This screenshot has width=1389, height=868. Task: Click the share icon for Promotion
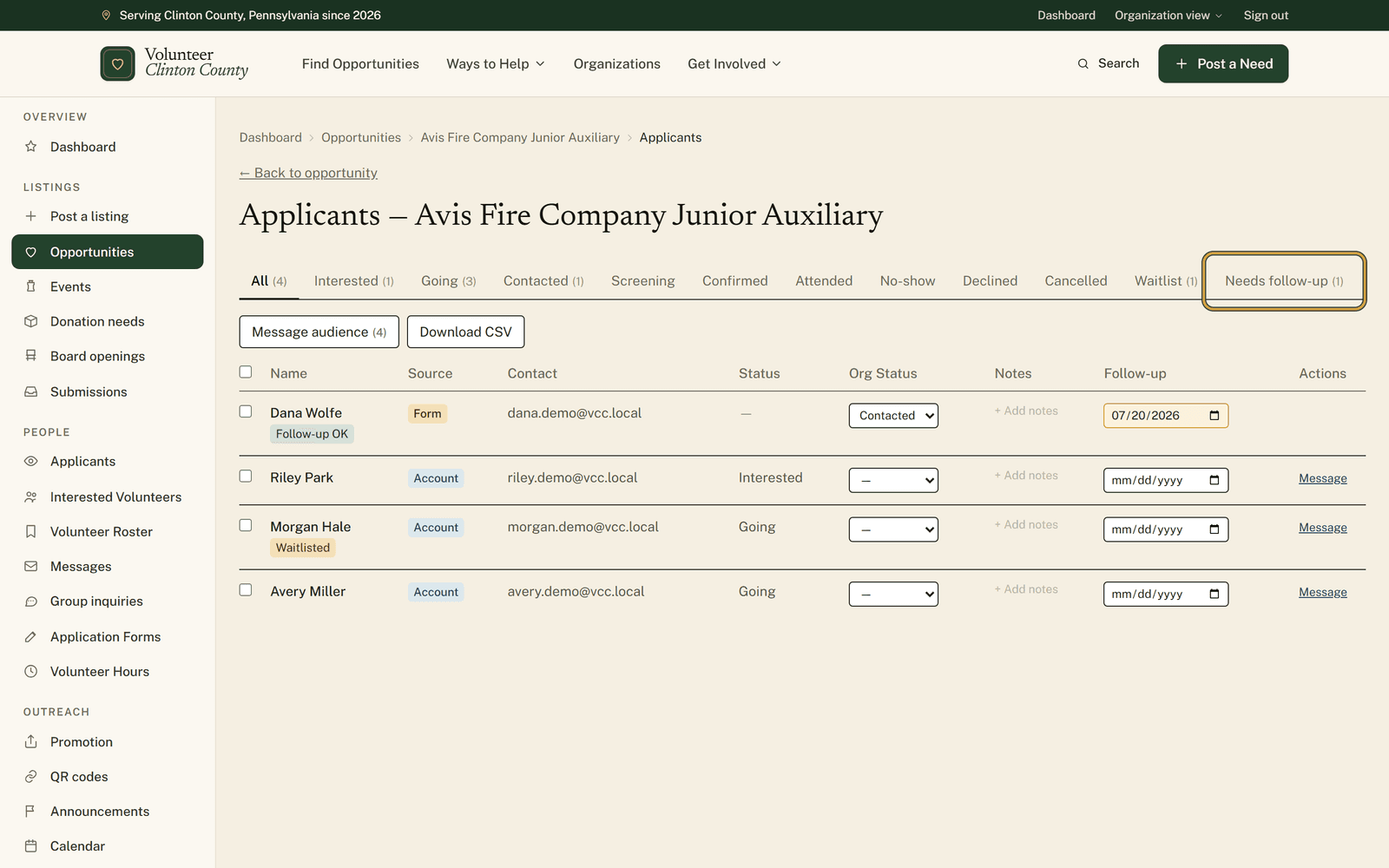click(x=31, y=742)
